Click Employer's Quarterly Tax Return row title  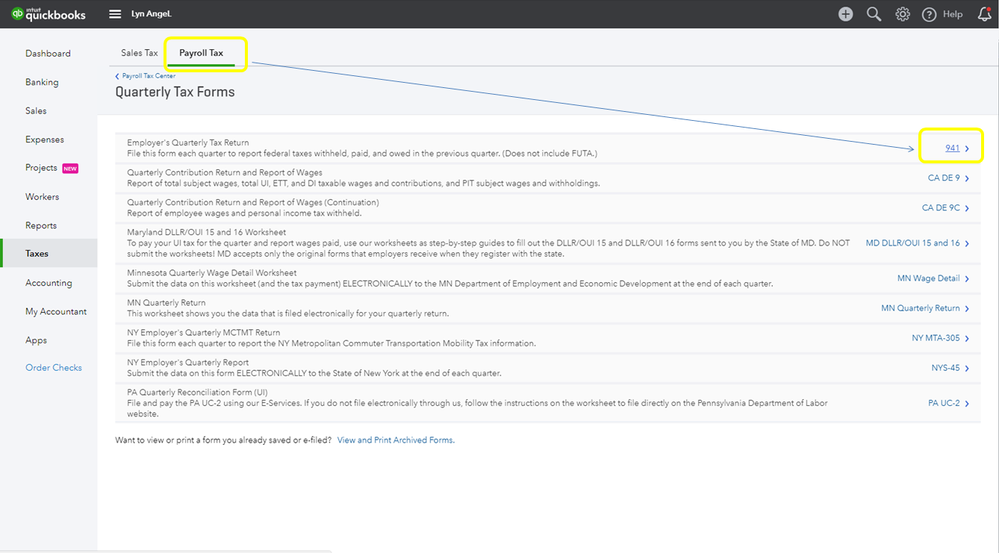[x=188, y=143]
